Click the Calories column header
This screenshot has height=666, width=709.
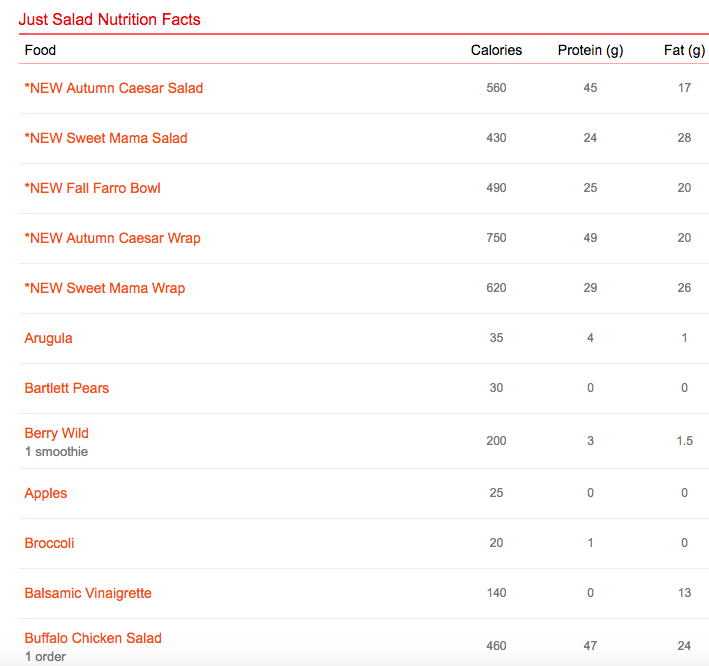pos(496,50)
